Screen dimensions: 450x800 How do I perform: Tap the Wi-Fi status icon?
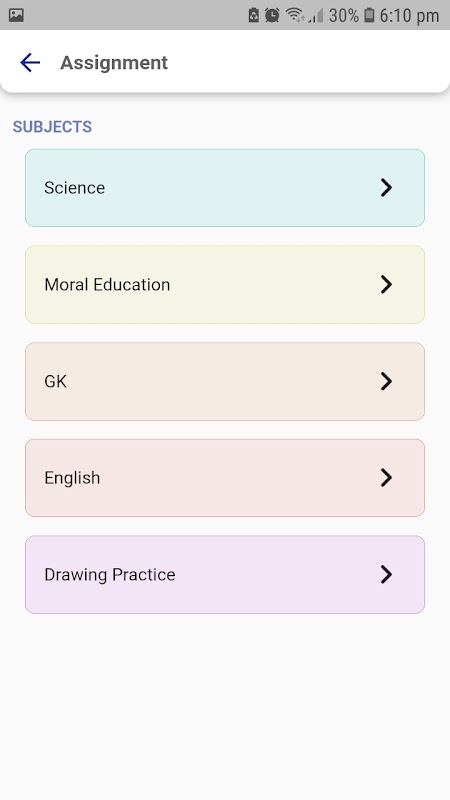295,15
